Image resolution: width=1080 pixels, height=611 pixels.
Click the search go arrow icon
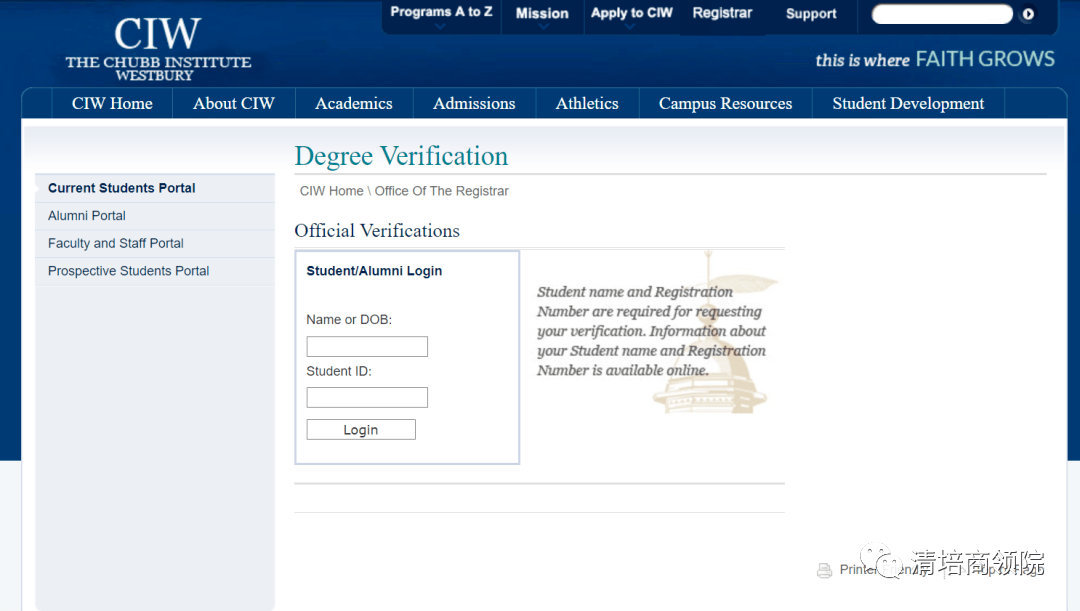[x=1028, y=14]
